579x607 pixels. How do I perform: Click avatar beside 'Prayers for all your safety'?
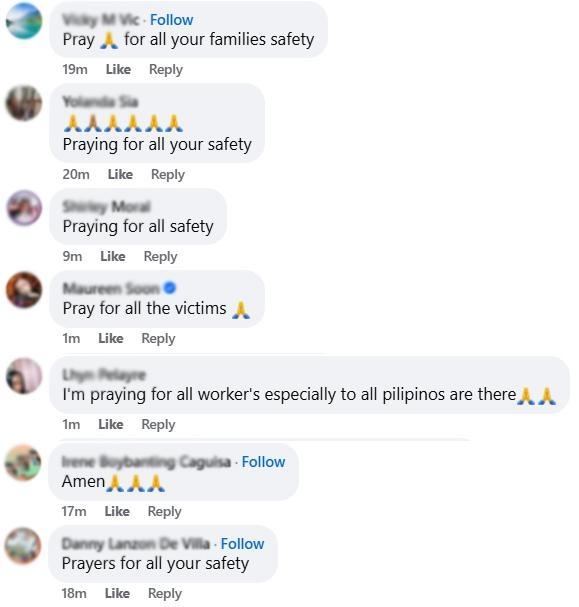(x=23, y=545)
